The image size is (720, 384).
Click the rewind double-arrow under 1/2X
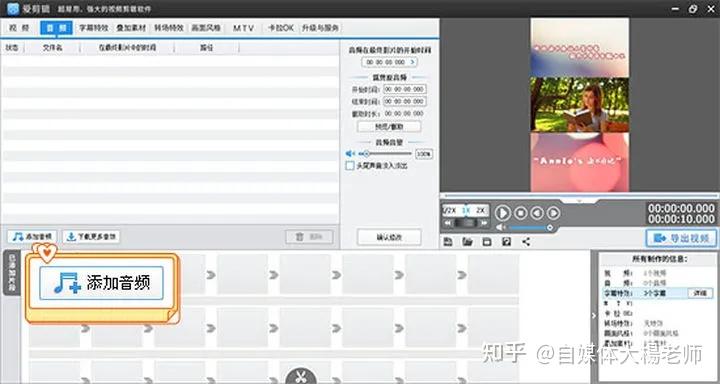(x=448, y=223)
